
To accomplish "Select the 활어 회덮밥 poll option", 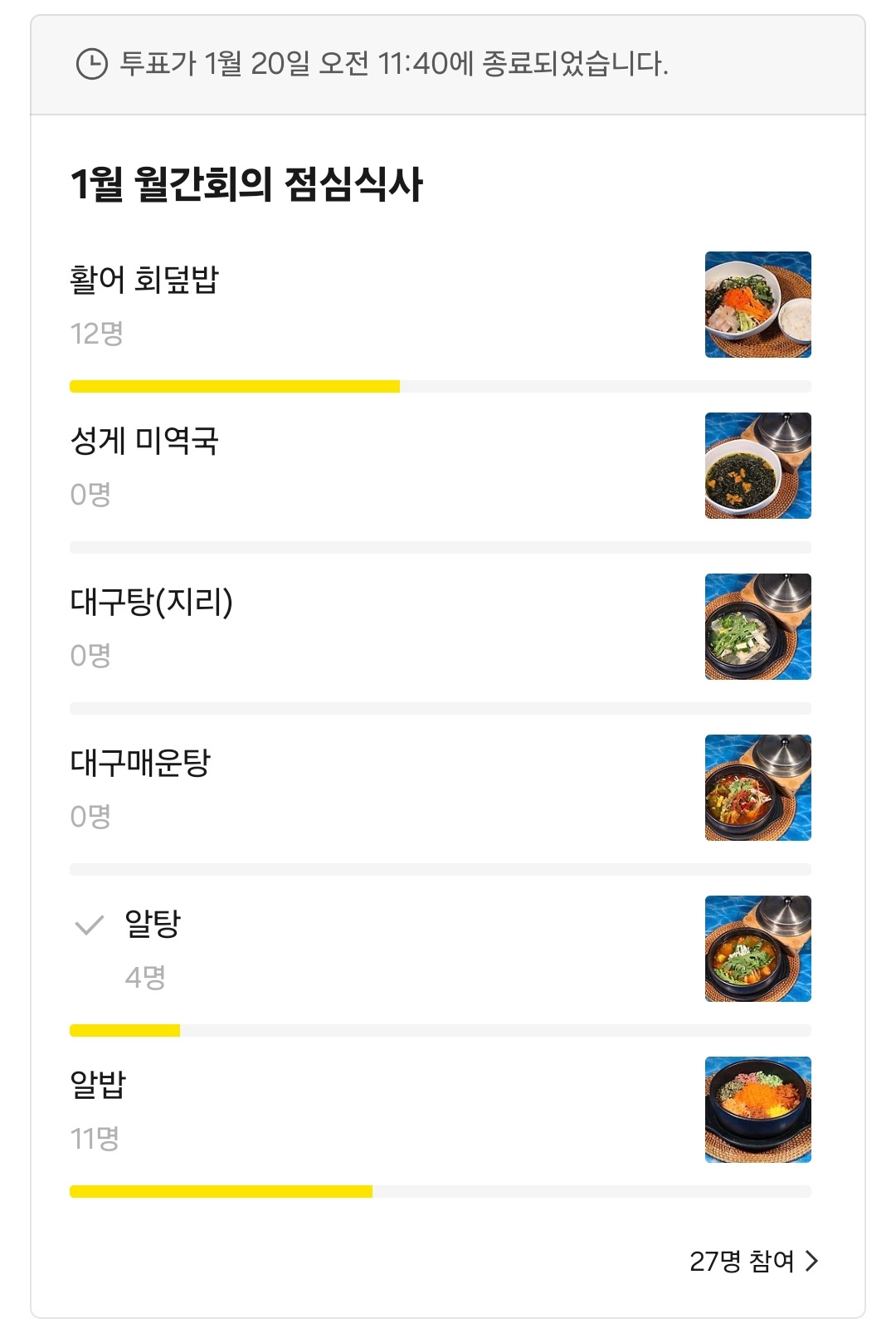I will coord(144,280).
